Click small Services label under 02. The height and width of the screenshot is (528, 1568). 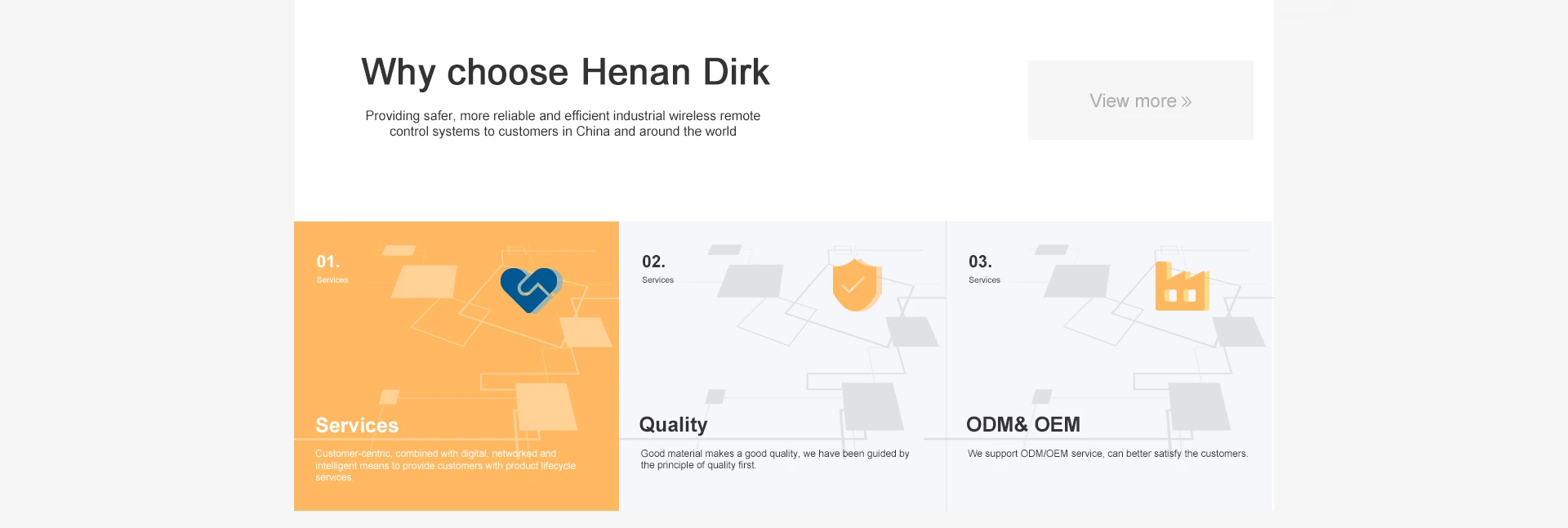click(x=657, y=280)
